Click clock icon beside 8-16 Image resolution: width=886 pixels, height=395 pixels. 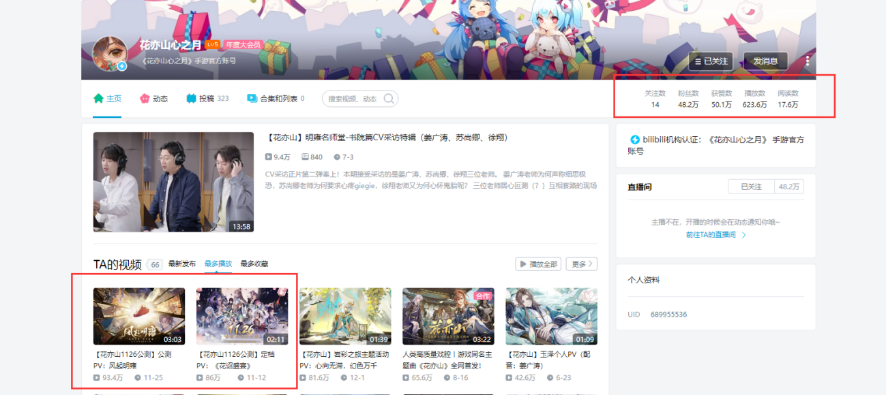pos(446,377)
